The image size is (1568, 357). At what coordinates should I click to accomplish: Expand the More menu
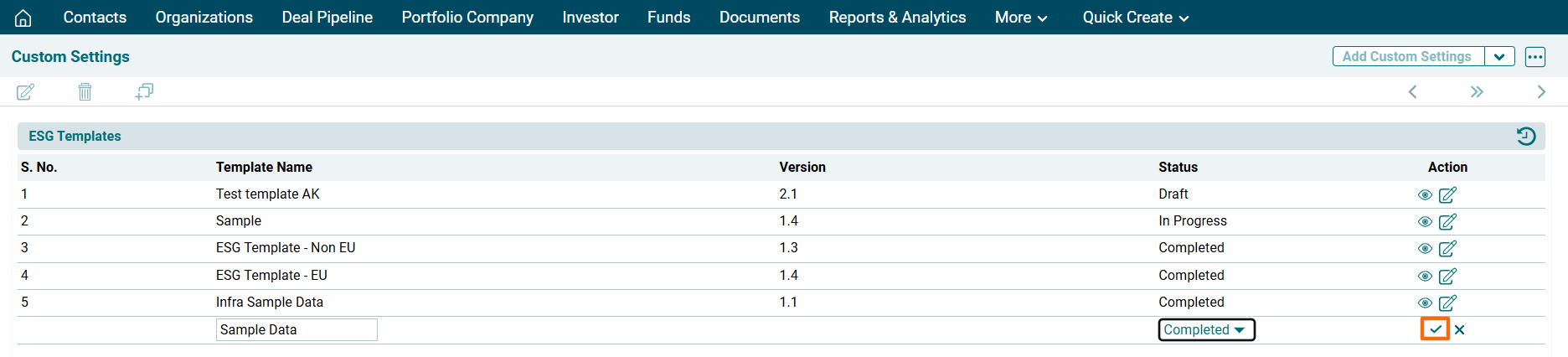(x=1020, y=18)
